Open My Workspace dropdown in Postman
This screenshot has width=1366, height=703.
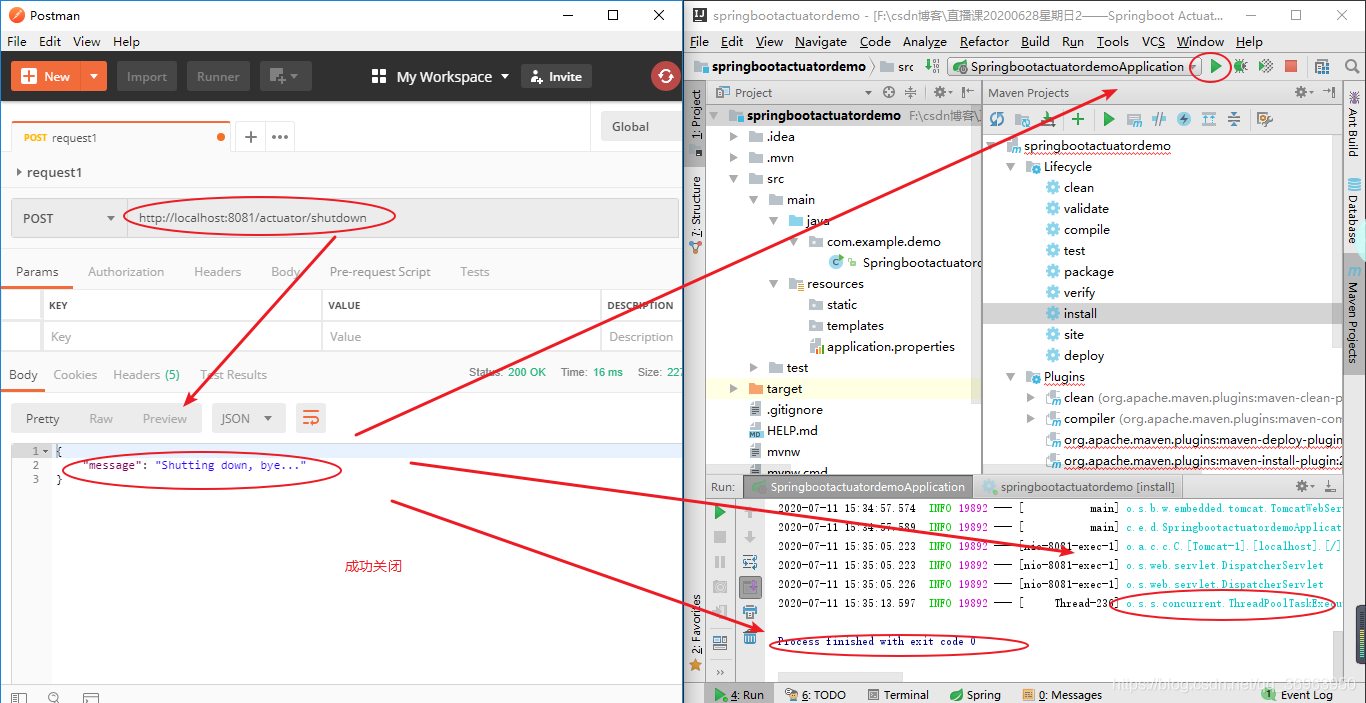[440, 76]
